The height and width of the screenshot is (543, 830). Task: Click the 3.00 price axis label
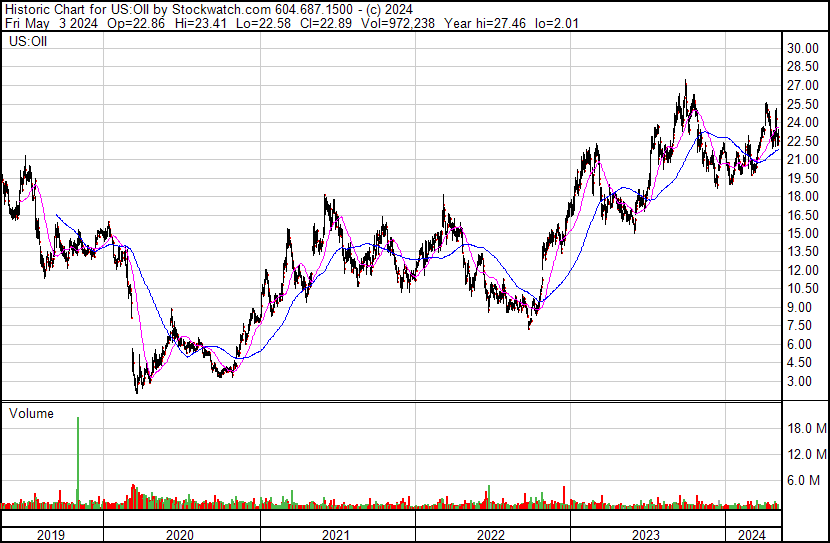coord(799,381)
